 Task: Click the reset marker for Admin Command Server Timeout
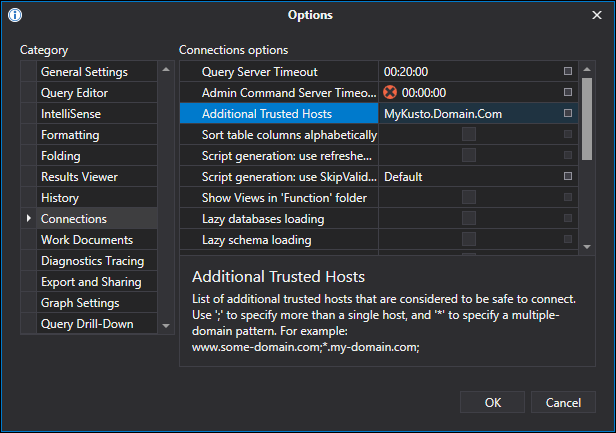568,93
